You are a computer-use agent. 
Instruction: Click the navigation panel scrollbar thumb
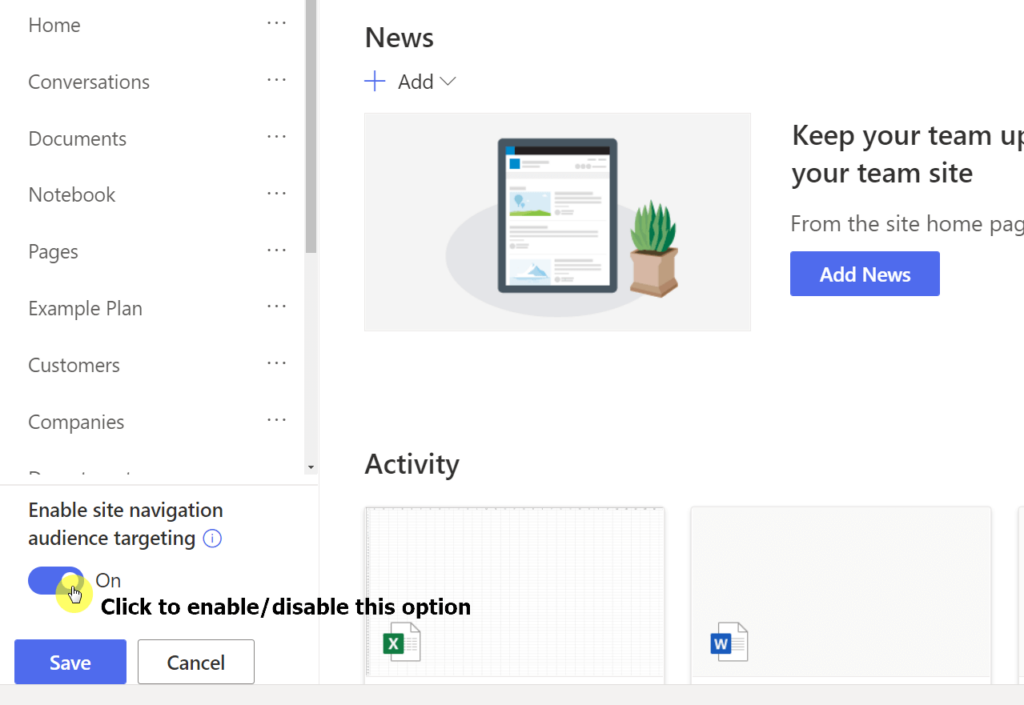pos(311,124)
